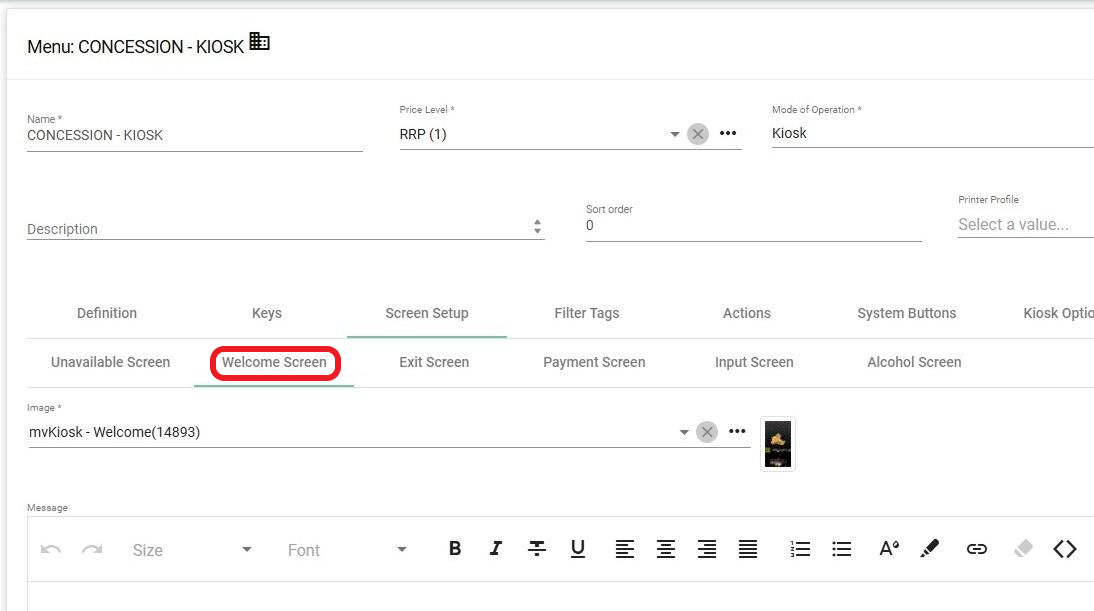Center align the message text
1094x611 pixels.
point(665,548)
